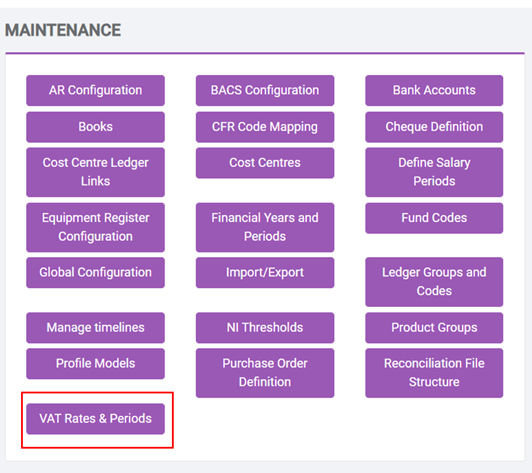532x473 pixels.
Task: Open NI Thresholds
Action: pyautogui.click(x=265, y=328)
